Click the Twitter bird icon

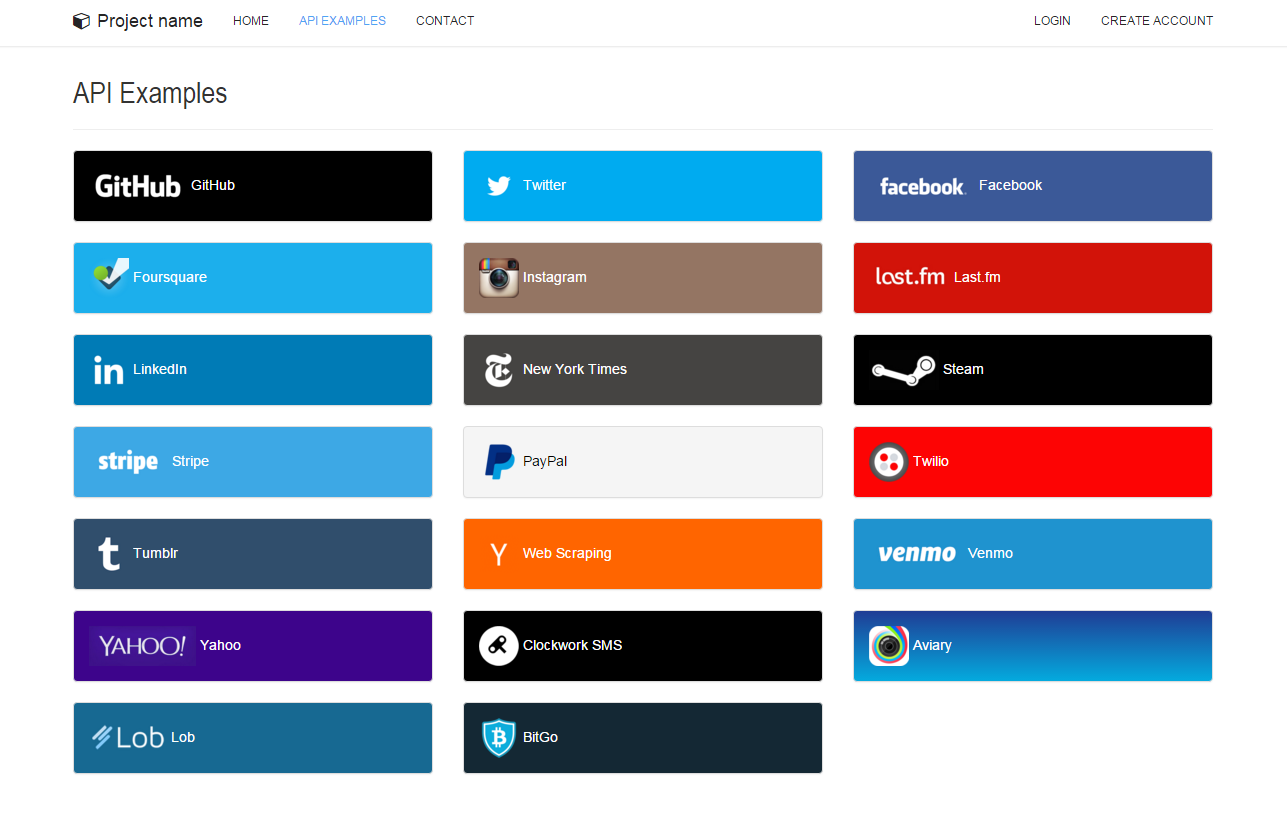point(499,186)
